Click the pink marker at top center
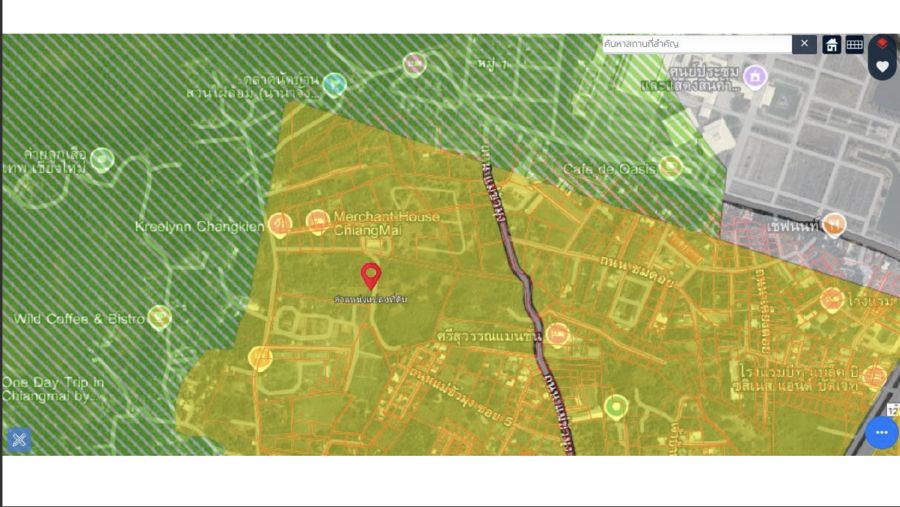900x507 pixels. [x=414, y=64]
